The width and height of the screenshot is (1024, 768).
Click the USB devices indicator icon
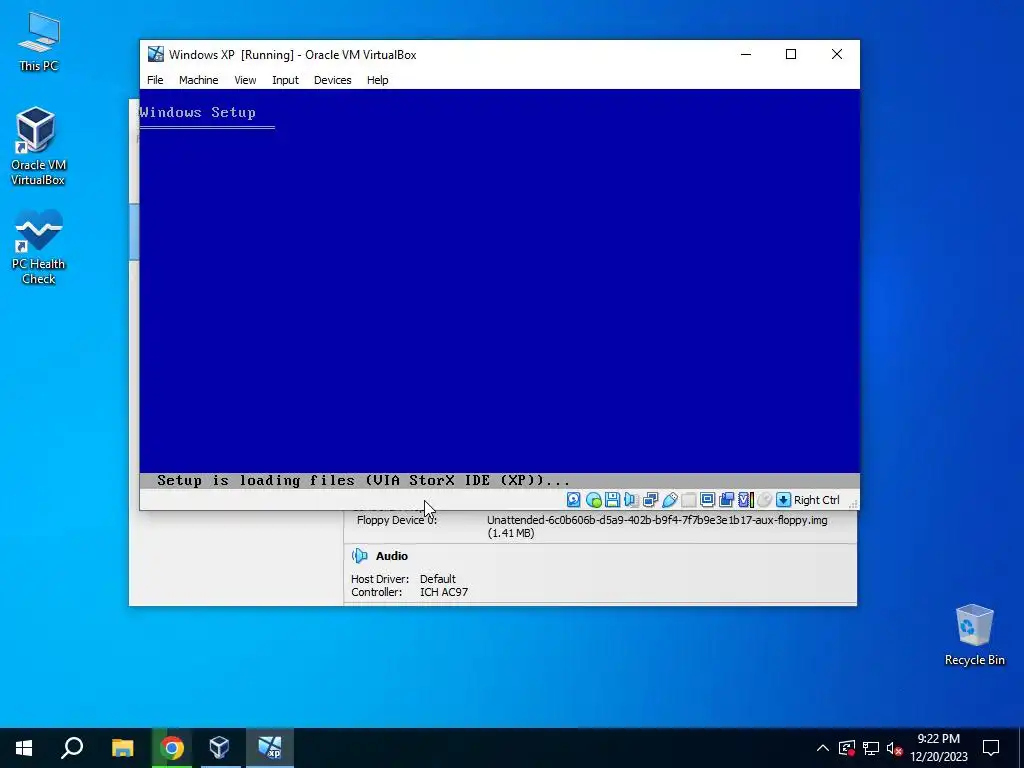pyautogui.click(x=669, y=500)
